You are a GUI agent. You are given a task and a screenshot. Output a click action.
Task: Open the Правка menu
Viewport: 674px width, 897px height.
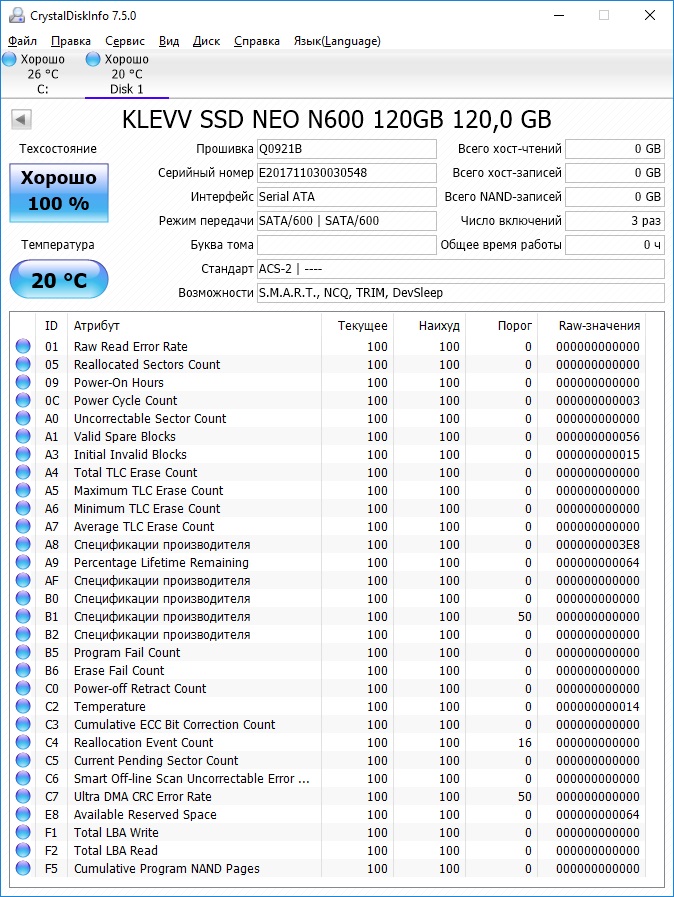pos(71,41)
